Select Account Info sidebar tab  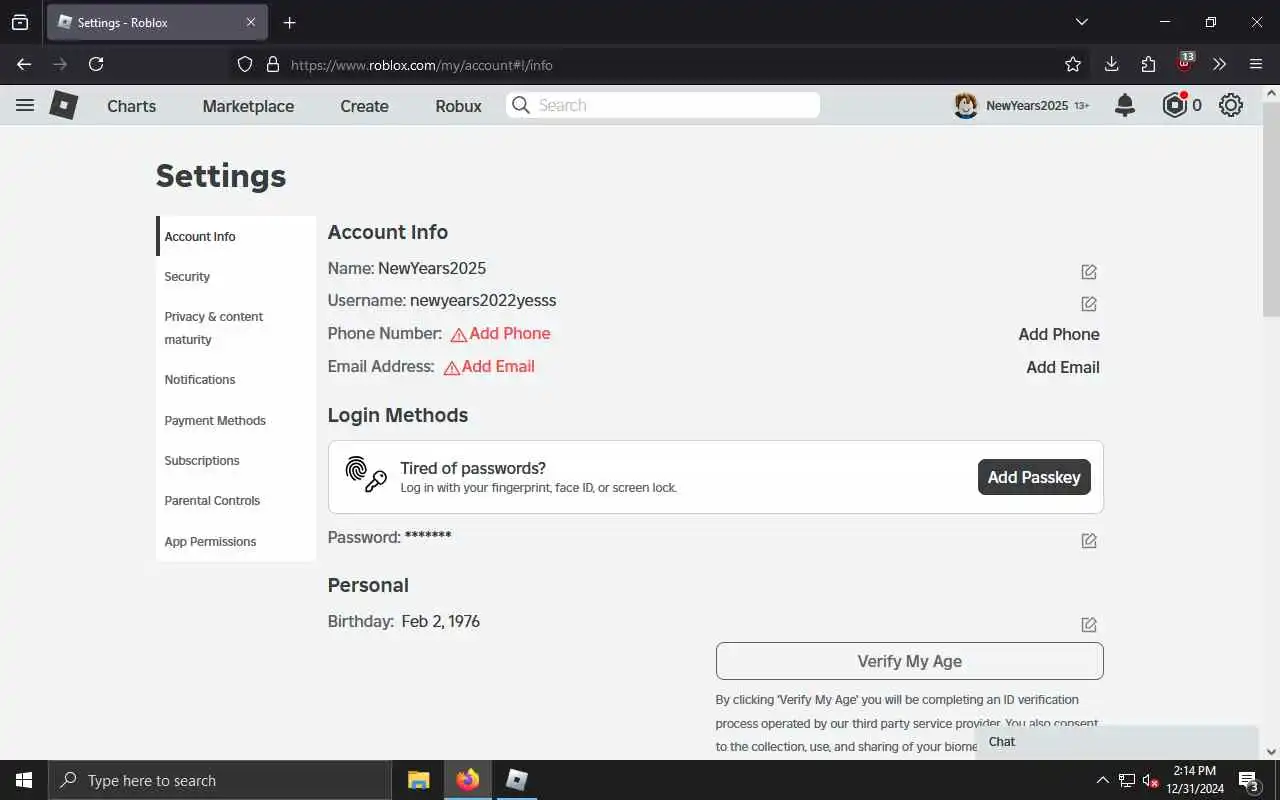pyautogui.click(x=236, y=236)
